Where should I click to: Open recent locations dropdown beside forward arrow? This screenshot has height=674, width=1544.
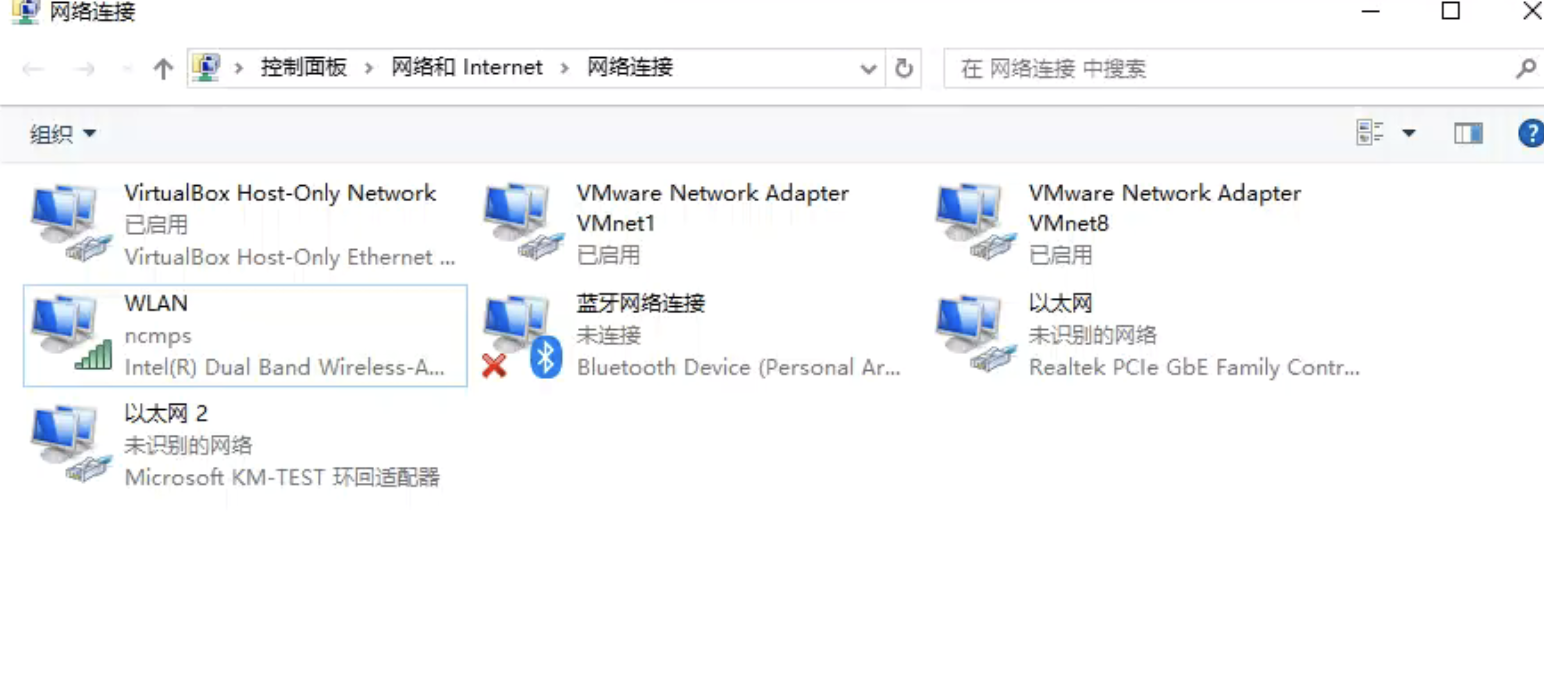126,69
